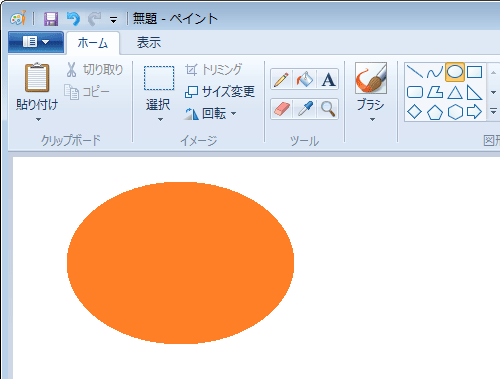Click the orange ellipse on the canvas

[180, 263]
